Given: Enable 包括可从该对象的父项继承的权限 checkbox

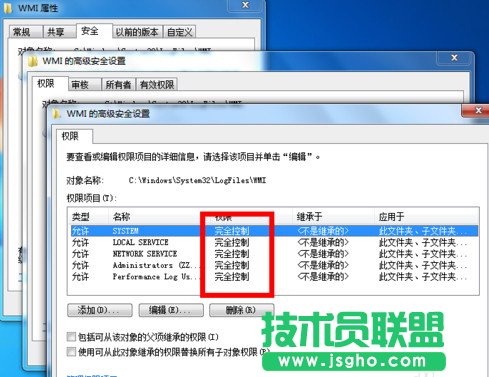Looking at the screenshot, I should (x=71, y=337).
